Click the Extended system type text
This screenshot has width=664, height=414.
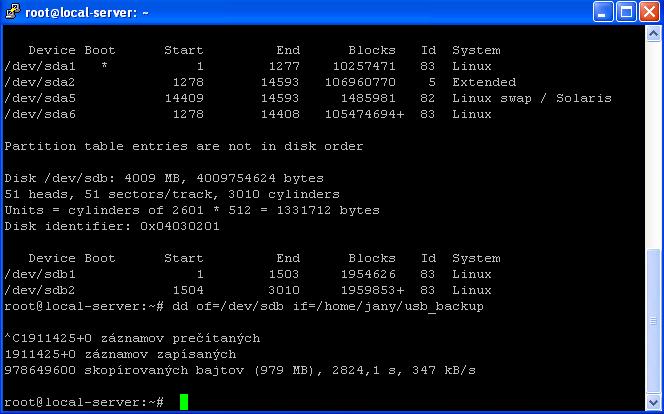pyautogui.click(x=484, y=82)
